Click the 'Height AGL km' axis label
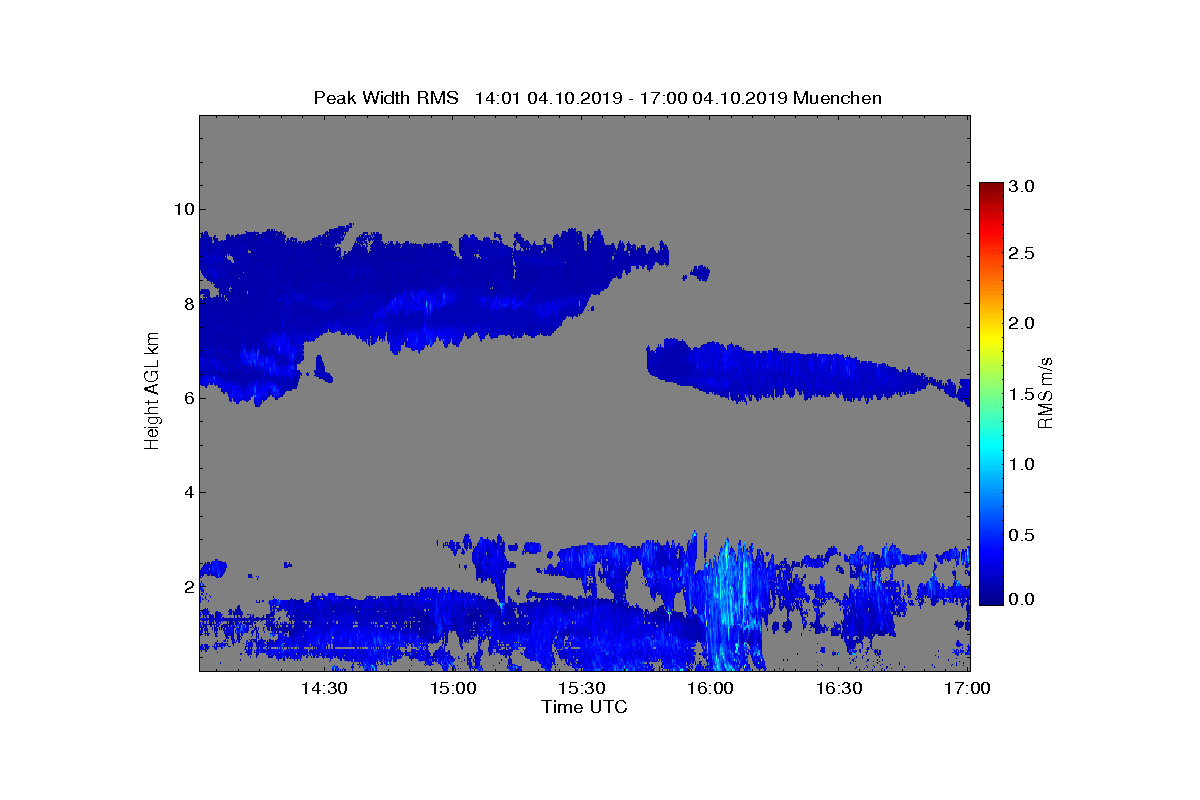 [152, 393]
